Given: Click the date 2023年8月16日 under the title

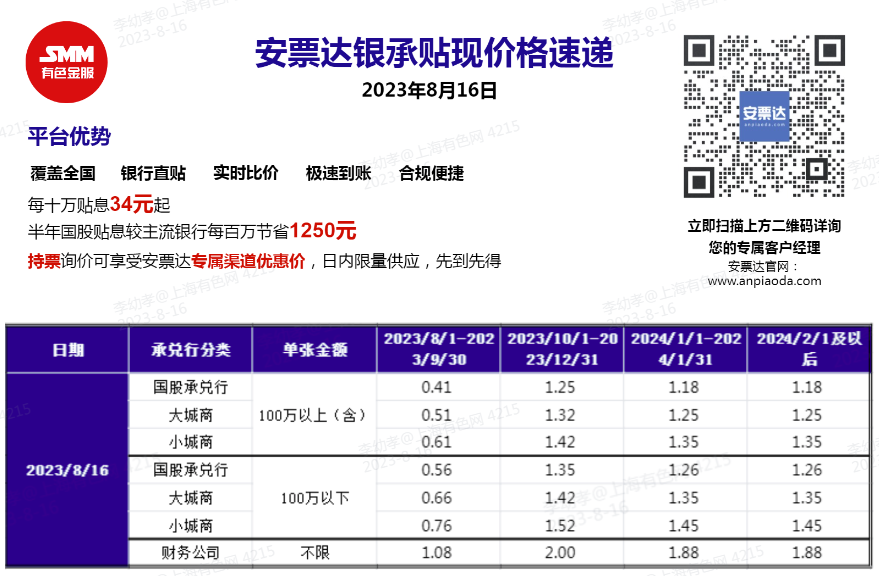Looking at the screenshot, I should coord(429,90).
